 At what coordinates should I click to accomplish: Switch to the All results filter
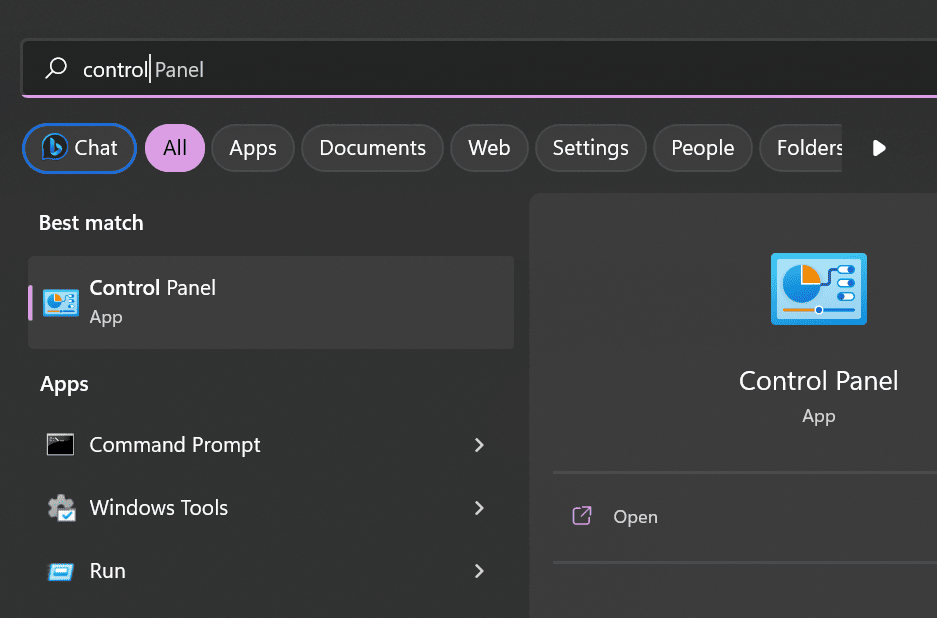click(174, 148)
